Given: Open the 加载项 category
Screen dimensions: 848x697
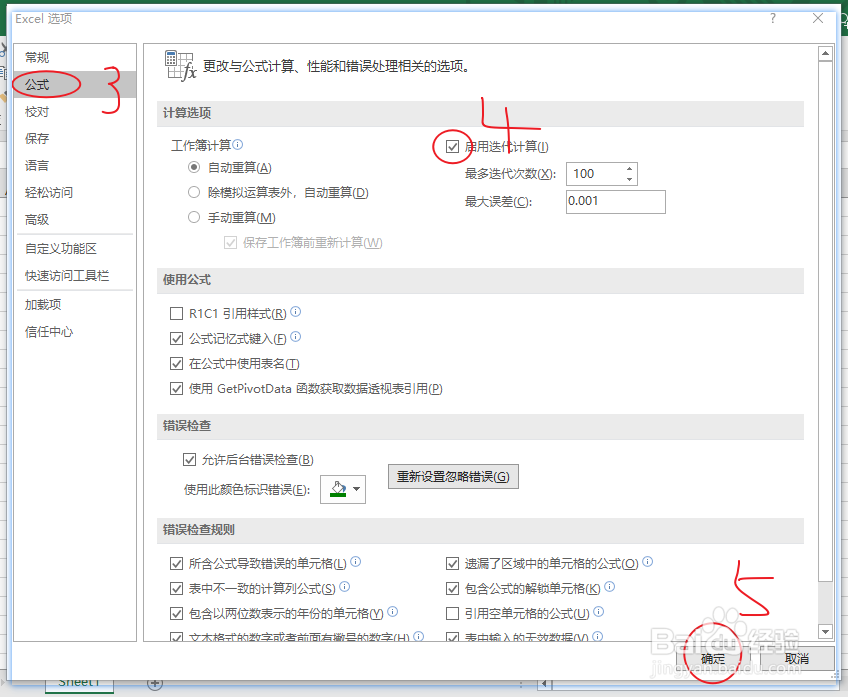Looking at the screenshot, I should pos(75,304).
